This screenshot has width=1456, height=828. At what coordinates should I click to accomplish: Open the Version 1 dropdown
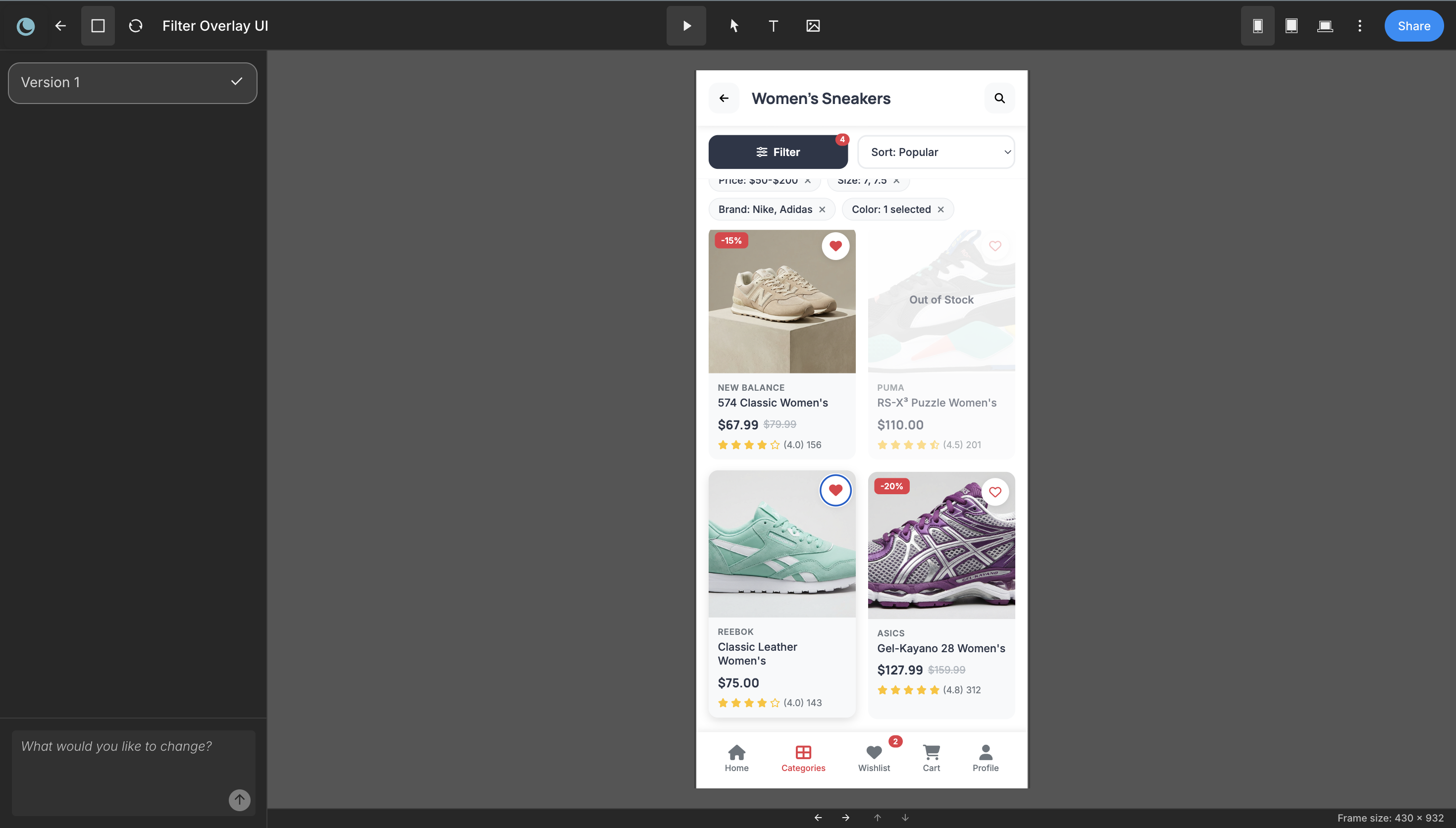132,83
